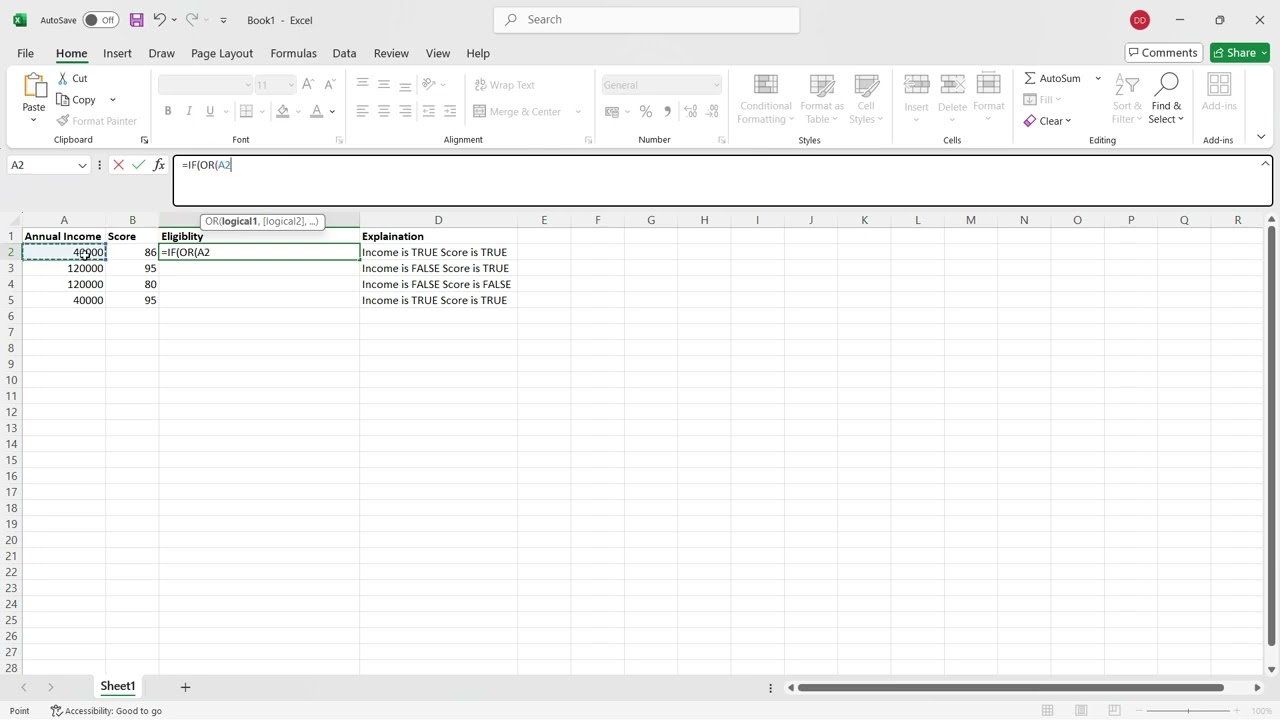Toggle Bold formatting button
Viewport: 1280px width, 720px height.
[168, 111]
